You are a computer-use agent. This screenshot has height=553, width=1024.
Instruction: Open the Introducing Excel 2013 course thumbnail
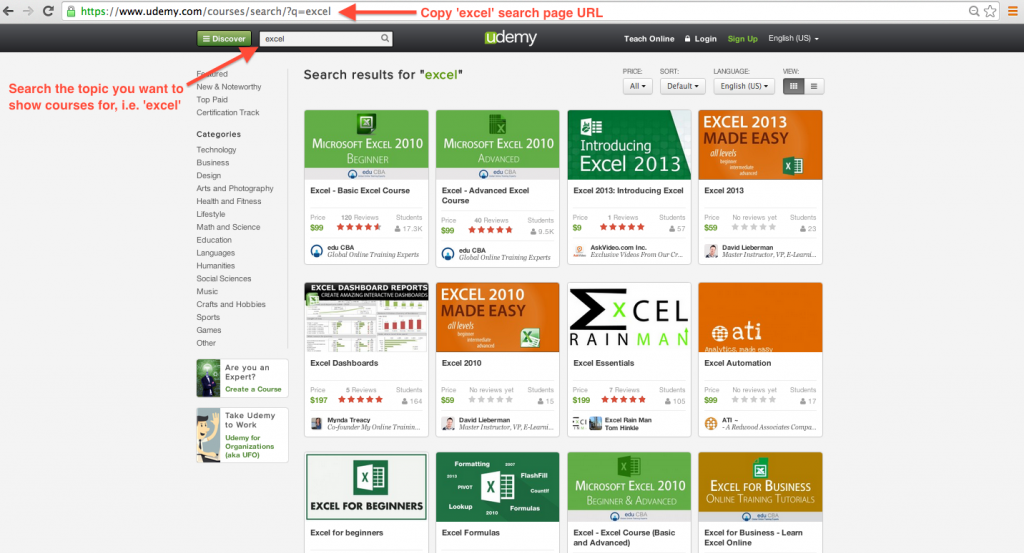pyautogui.click(x=629, y=145)
